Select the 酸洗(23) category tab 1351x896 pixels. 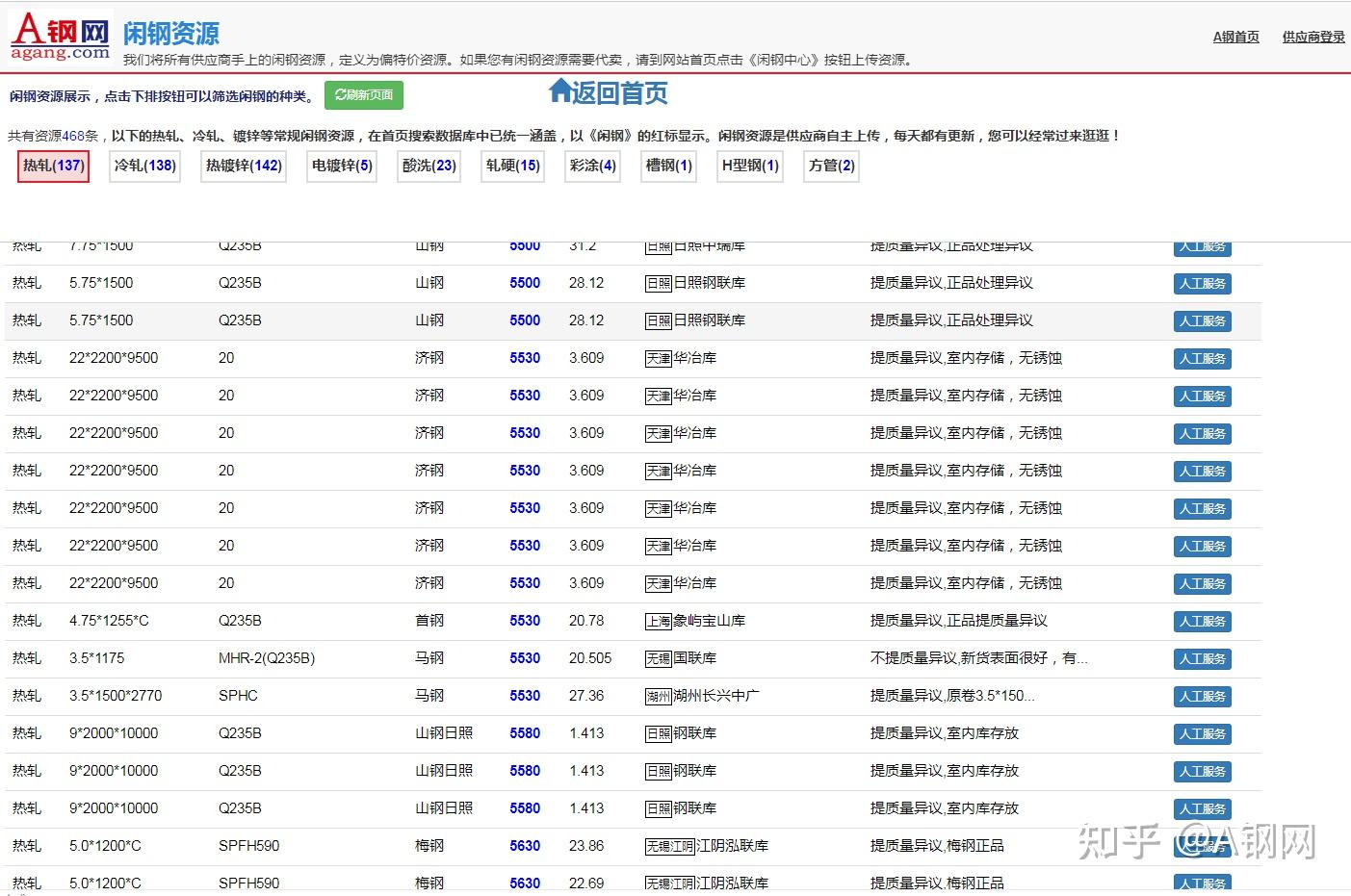pos(429,166)
